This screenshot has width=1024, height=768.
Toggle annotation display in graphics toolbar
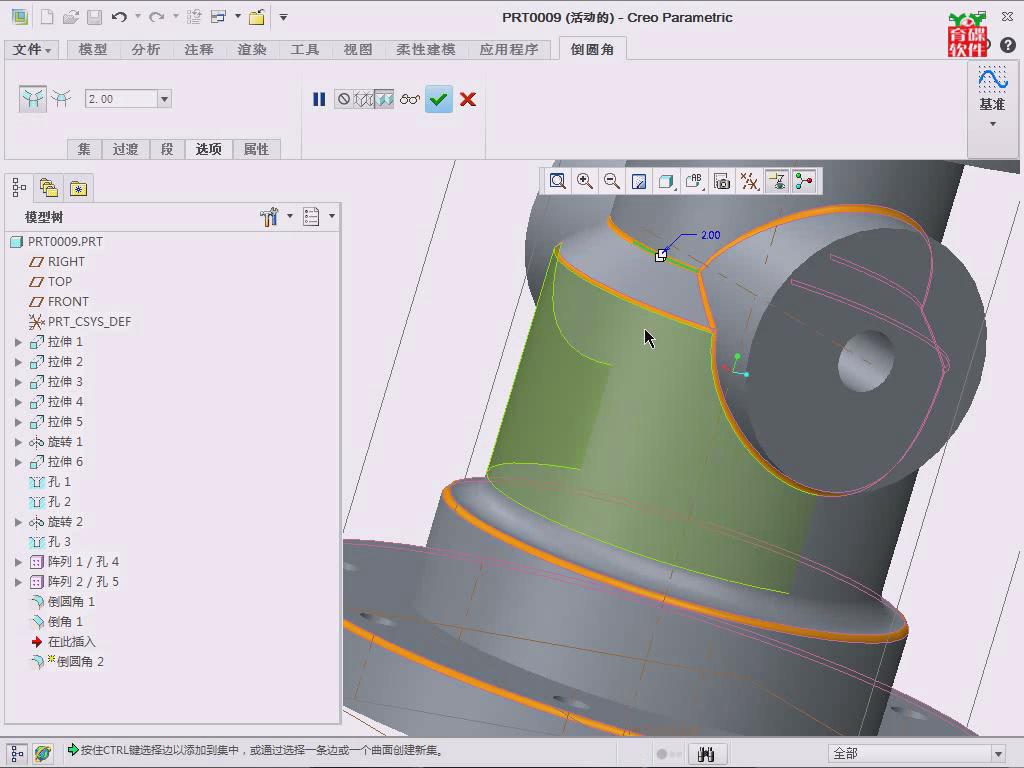tap(776, 181)
